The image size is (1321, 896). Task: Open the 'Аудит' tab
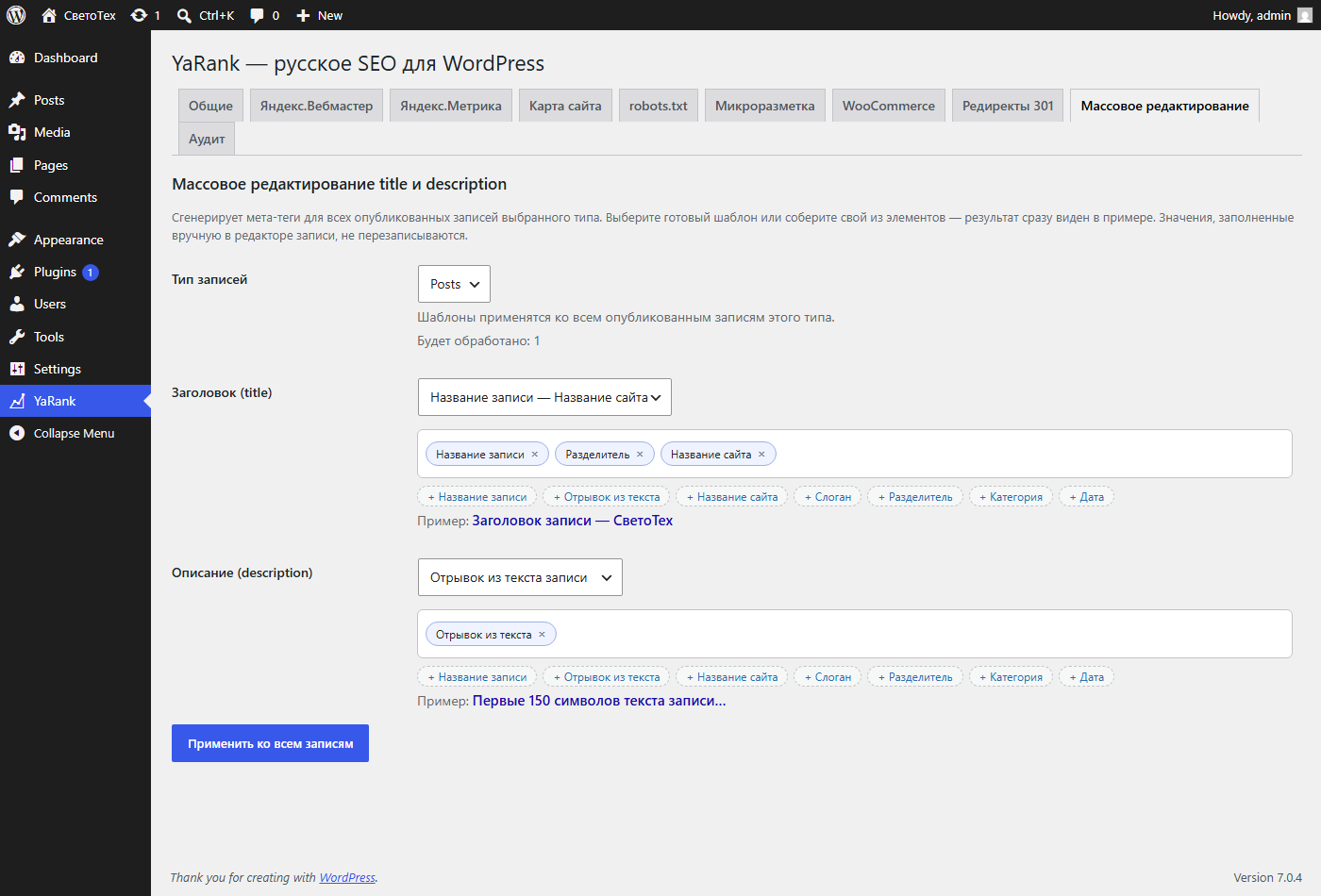point(207,139)
